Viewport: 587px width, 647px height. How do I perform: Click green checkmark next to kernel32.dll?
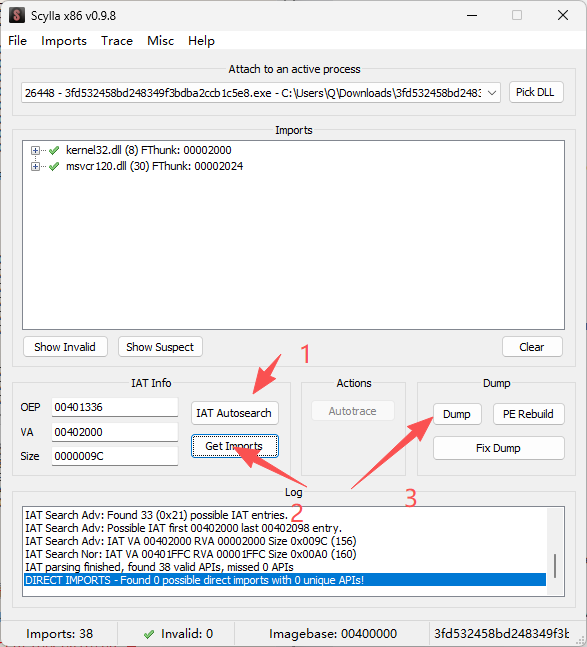click(54, 150)
